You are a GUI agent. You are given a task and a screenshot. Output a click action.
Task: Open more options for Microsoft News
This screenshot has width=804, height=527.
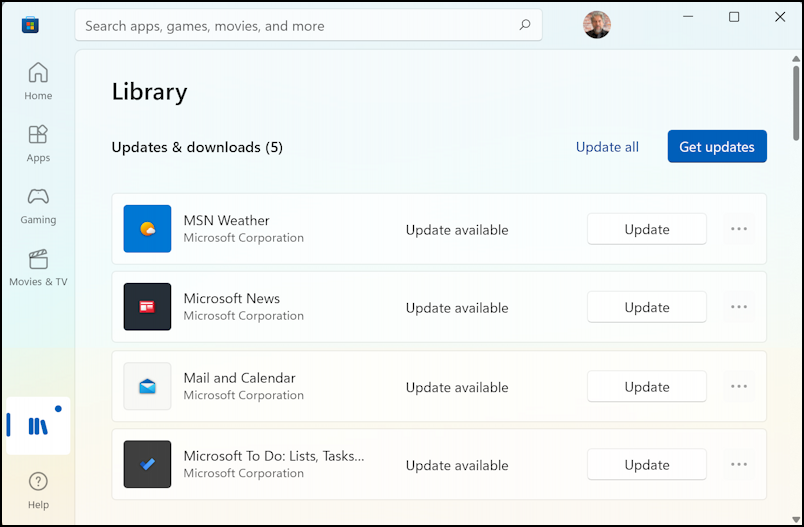click(739, 307)
